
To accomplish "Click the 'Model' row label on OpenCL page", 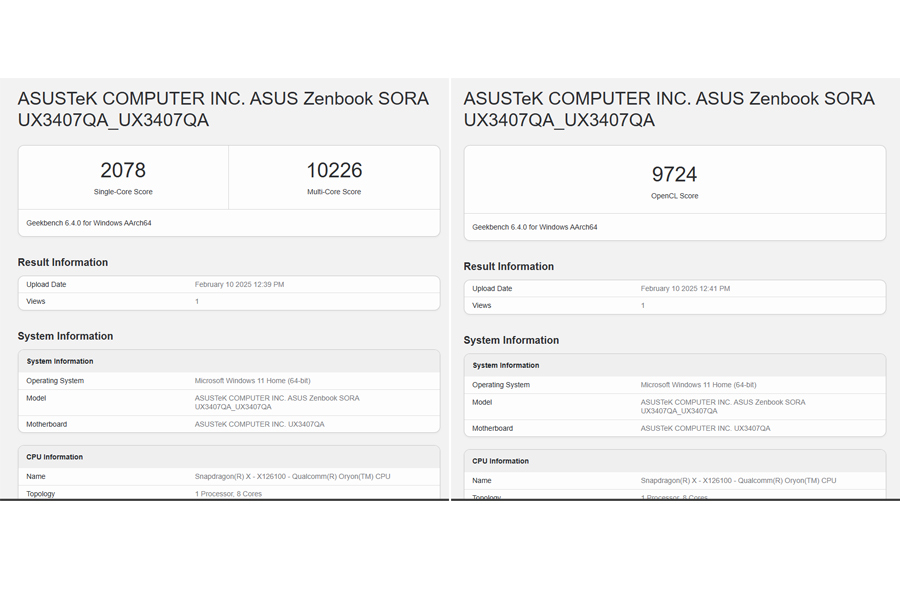I will 482,402.
